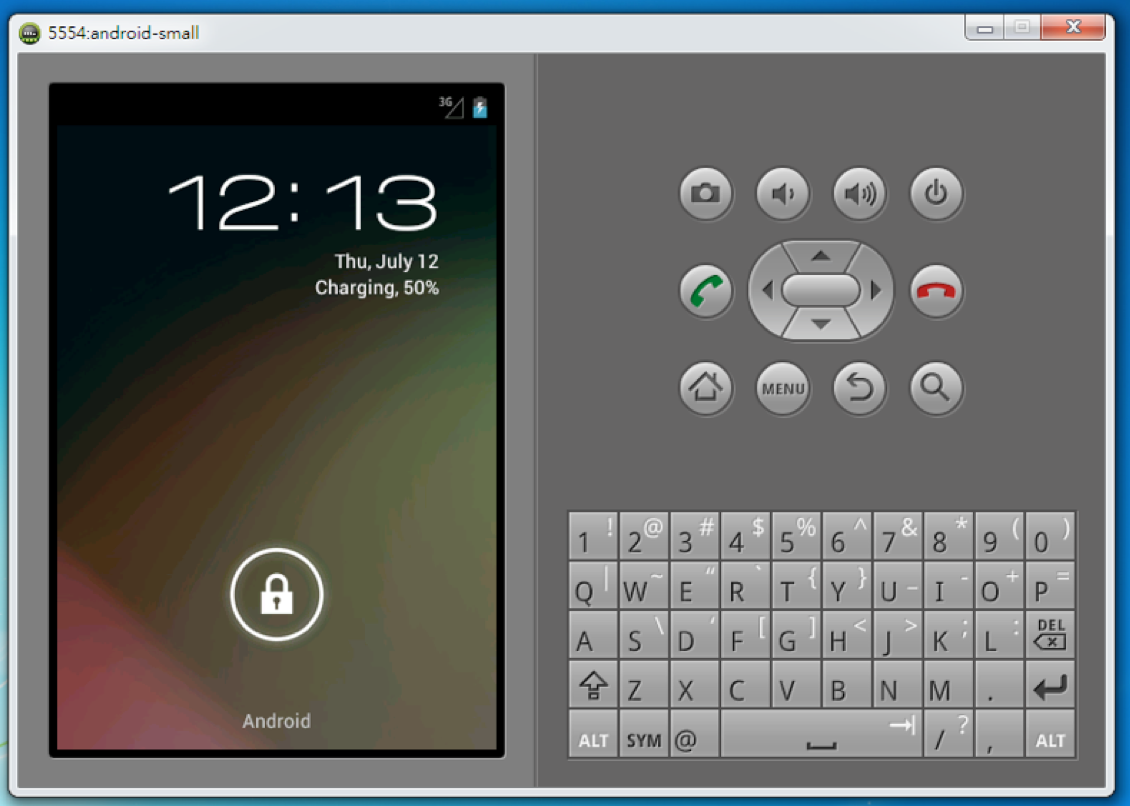The width and height of the screenshot is (1130, 806).
Task: Click the battery charging status icon
Action: [x=480, y=107]
